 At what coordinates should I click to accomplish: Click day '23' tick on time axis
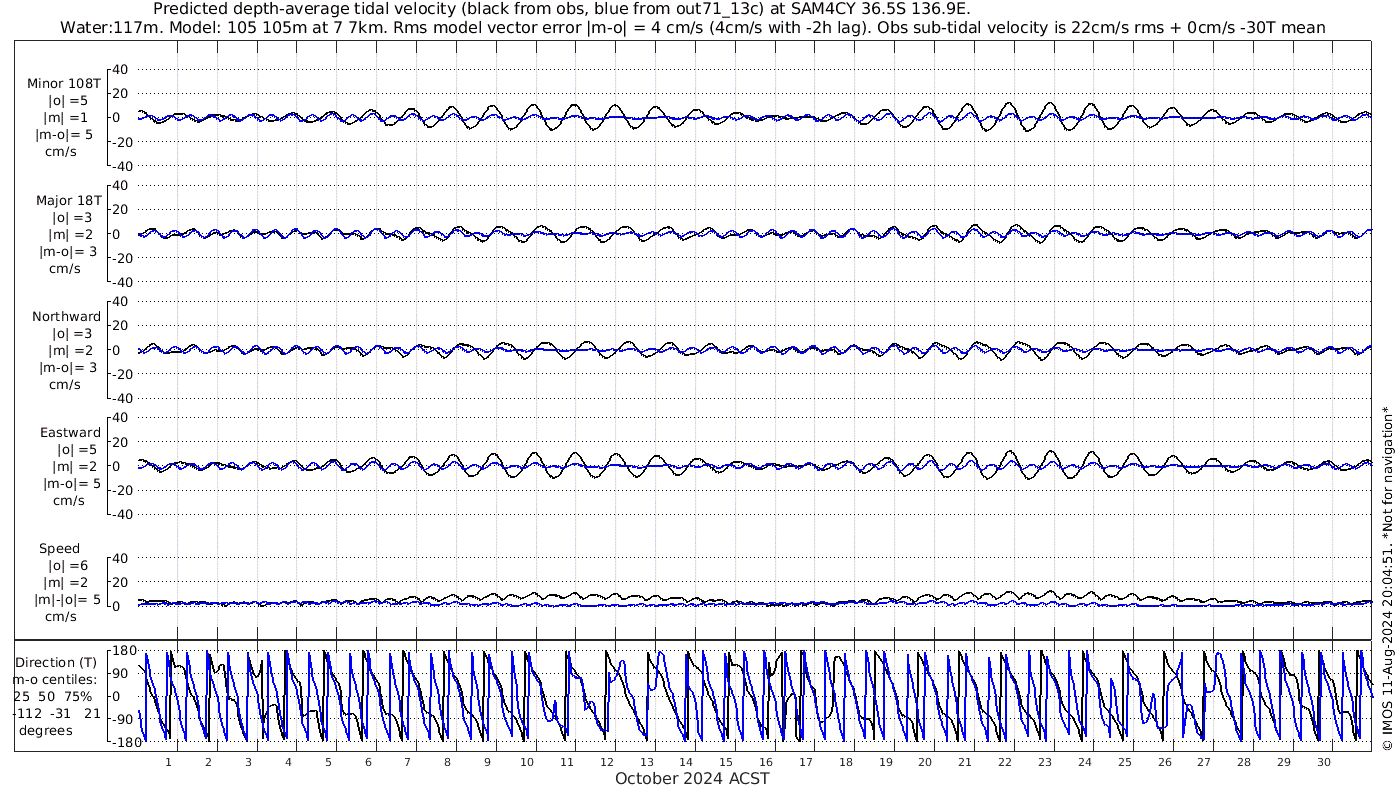[1045, 762]
